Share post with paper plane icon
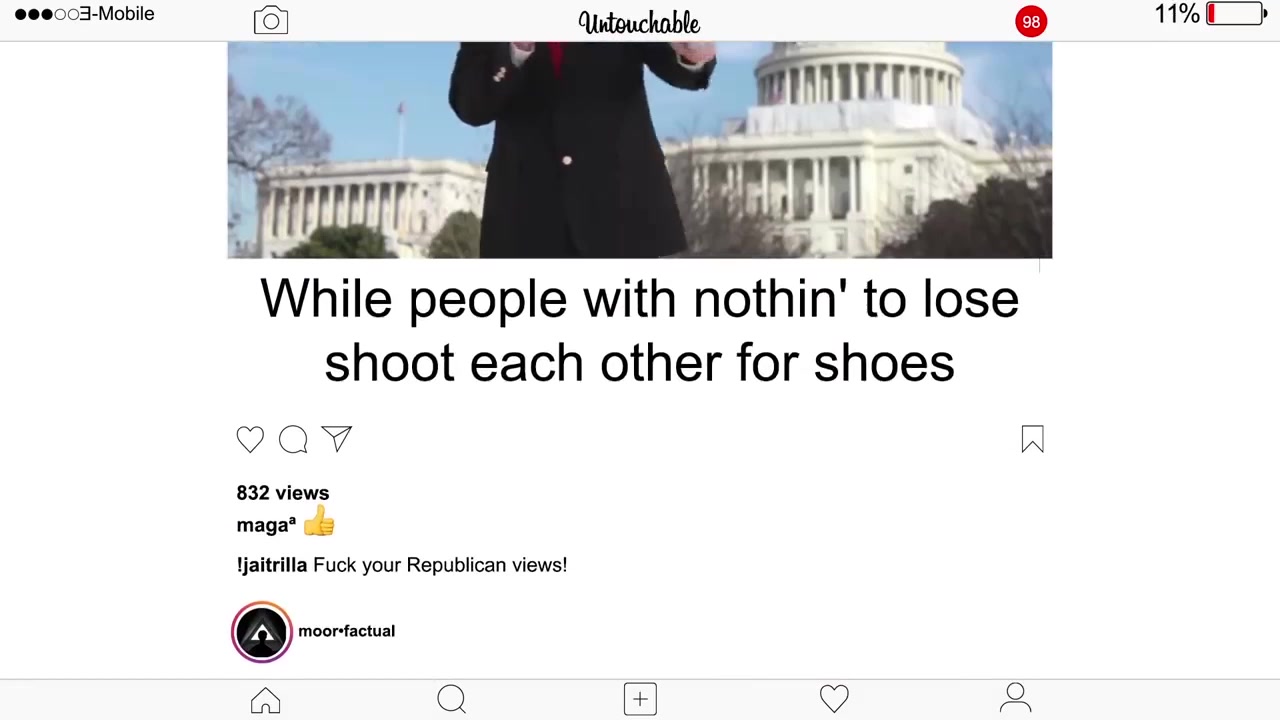This screenshot has height=720, width=1280. (x=337, y=438)
